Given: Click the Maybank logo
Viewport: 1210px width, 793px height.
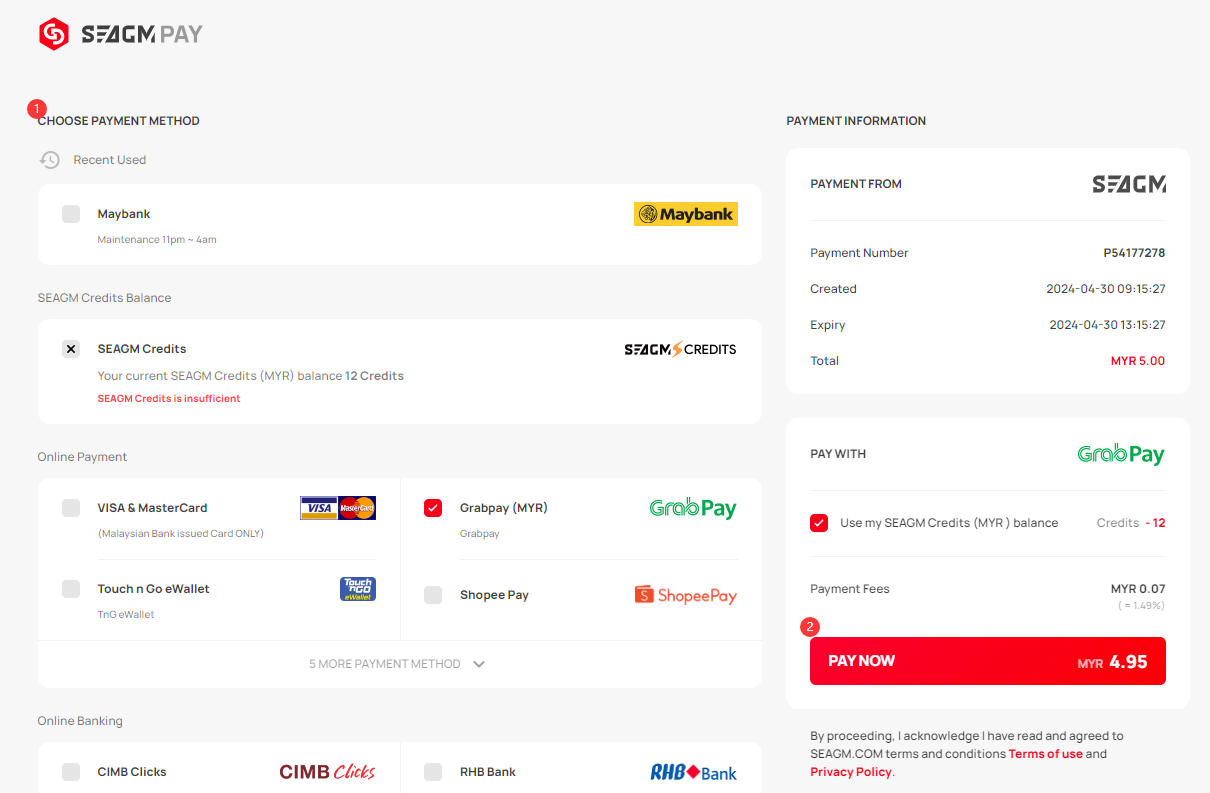Looking at the screenshot, I should 686,214.
